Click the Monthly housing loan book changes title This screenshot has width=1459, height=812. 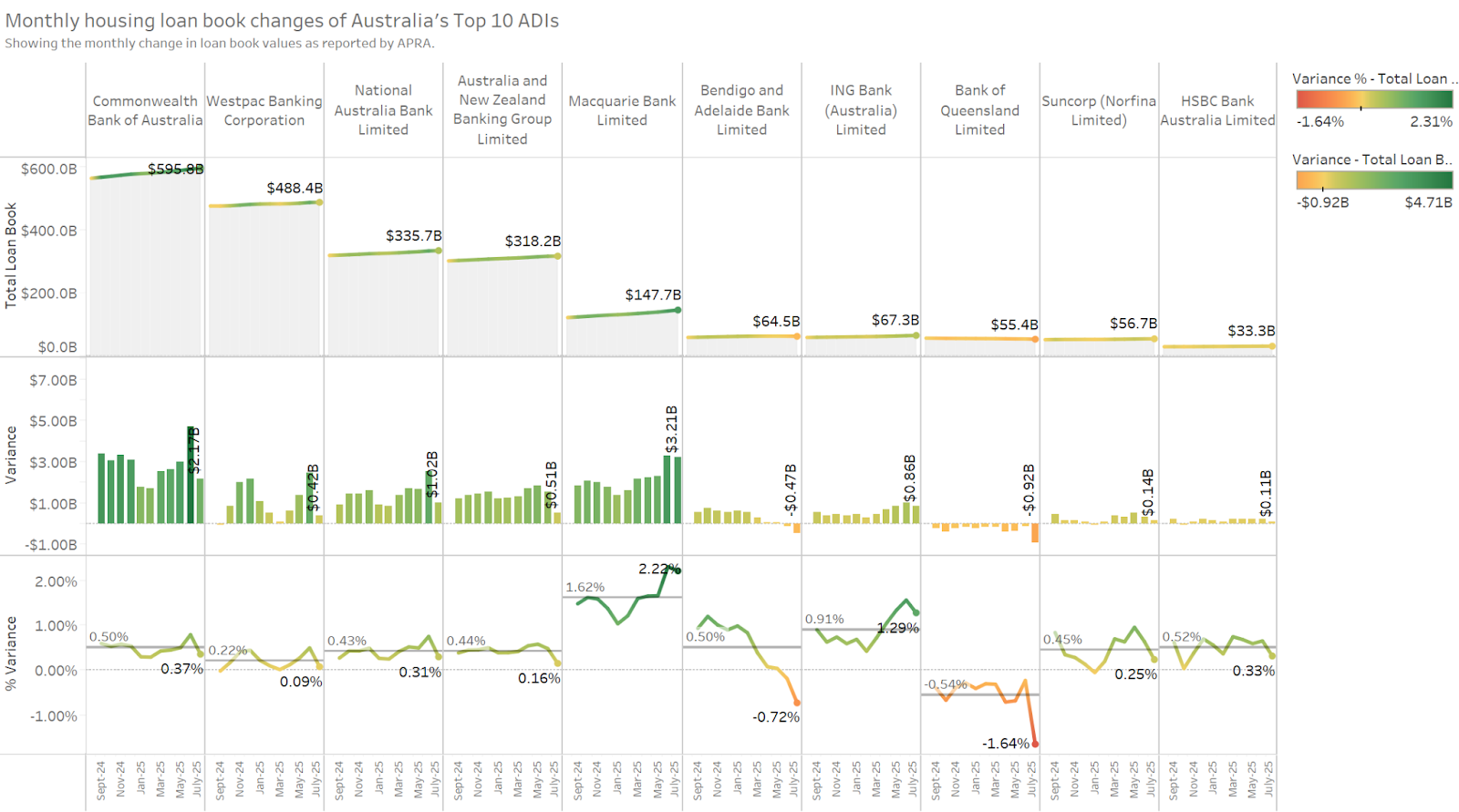point(283,20)
